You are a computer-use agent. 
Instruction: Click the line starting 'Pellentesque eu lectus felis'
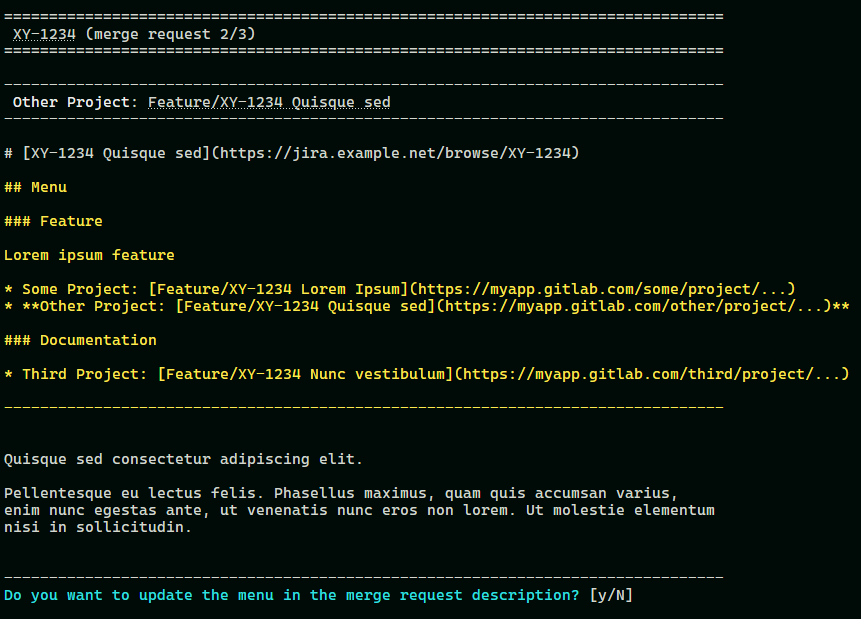click(x=341, y=493)
